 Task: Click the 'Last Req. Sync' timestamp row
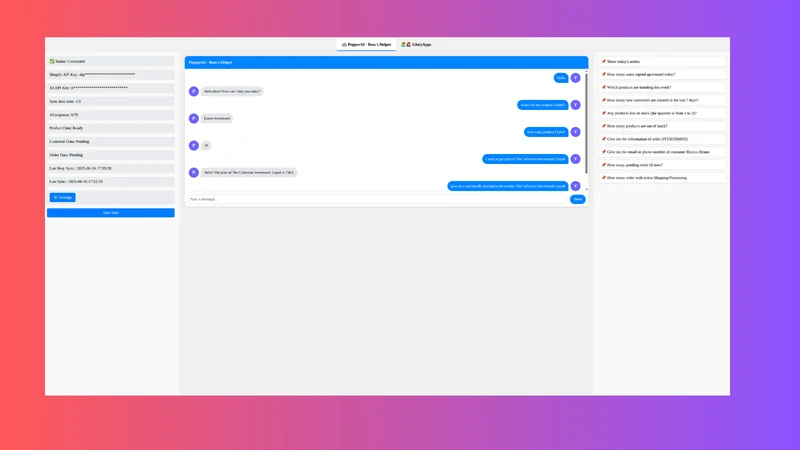coord(111,168)
